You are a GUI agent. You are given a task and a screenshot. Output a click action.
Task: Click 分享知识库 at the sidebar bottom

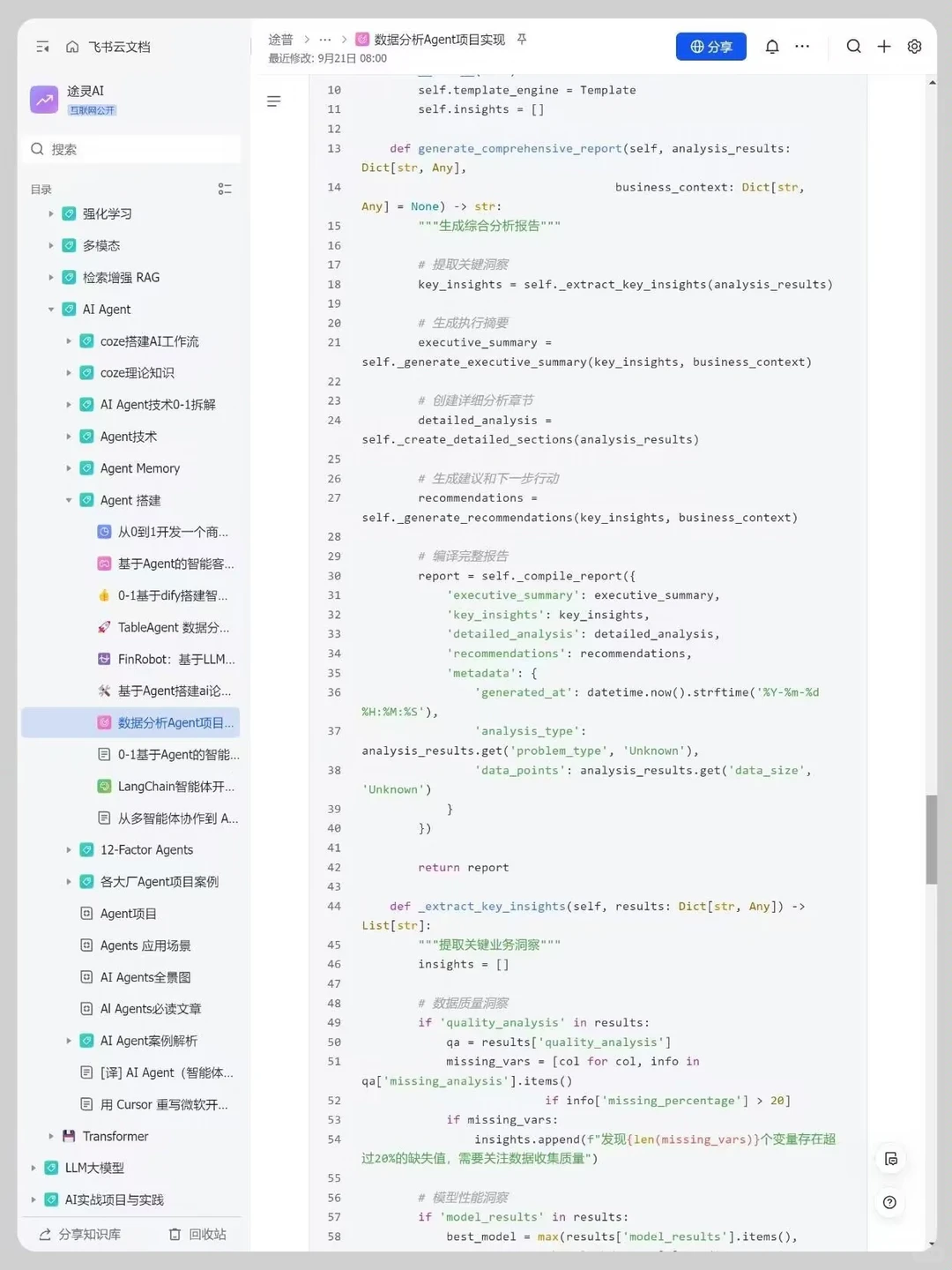point(80,1234)
